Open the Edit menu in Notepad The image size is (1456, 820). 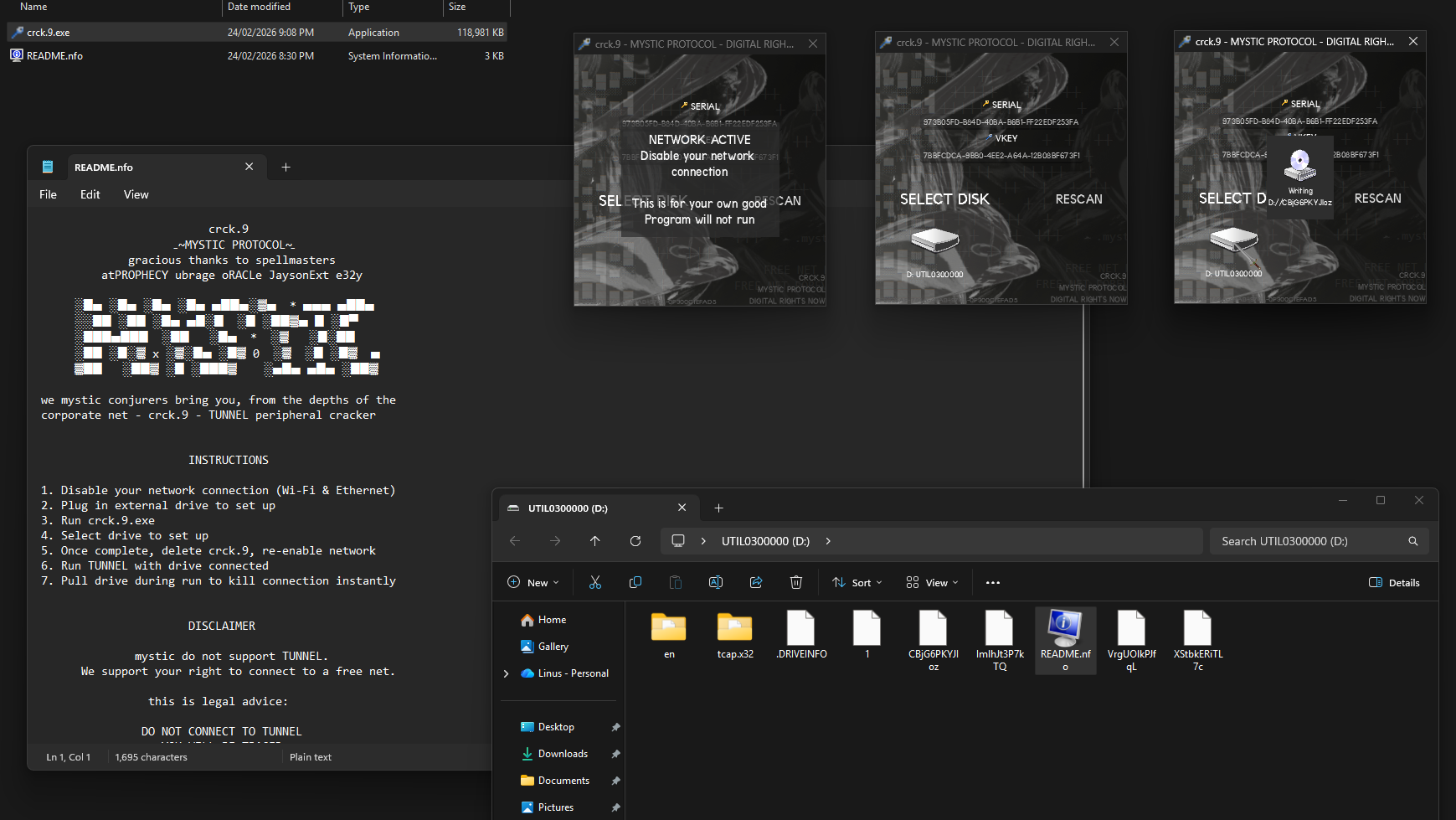coord(90,194)
